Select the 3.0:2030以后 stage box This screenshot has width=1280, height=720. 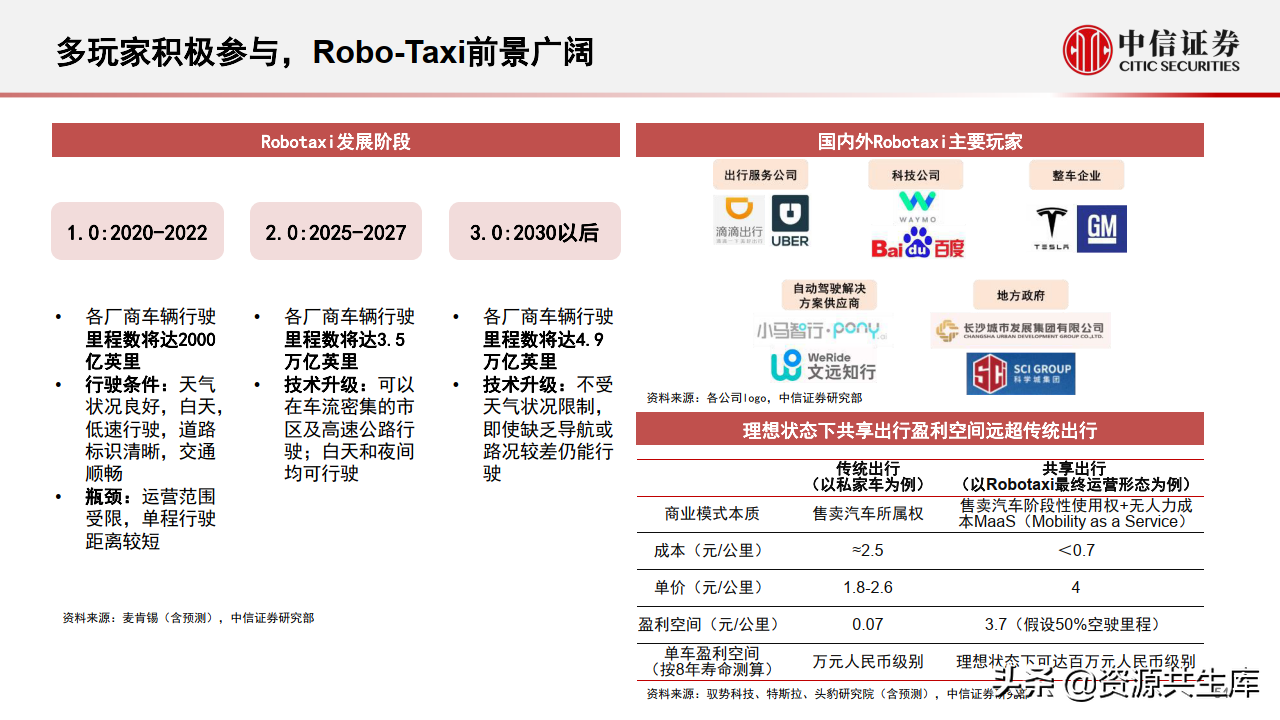[x=534, y=232]
